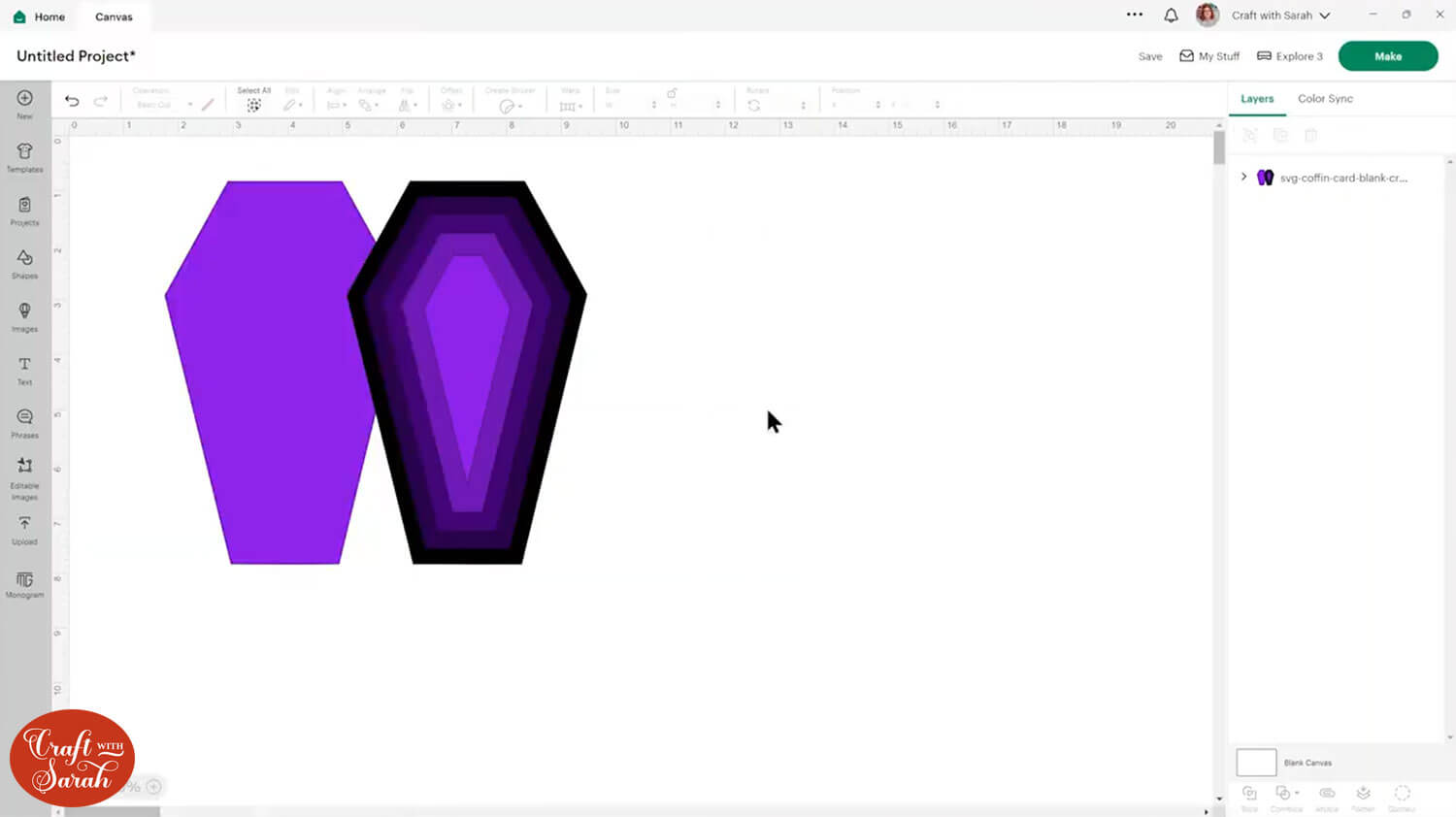Open the Edit dropdown
The image size is (1456, 817).
pos(292,105)
